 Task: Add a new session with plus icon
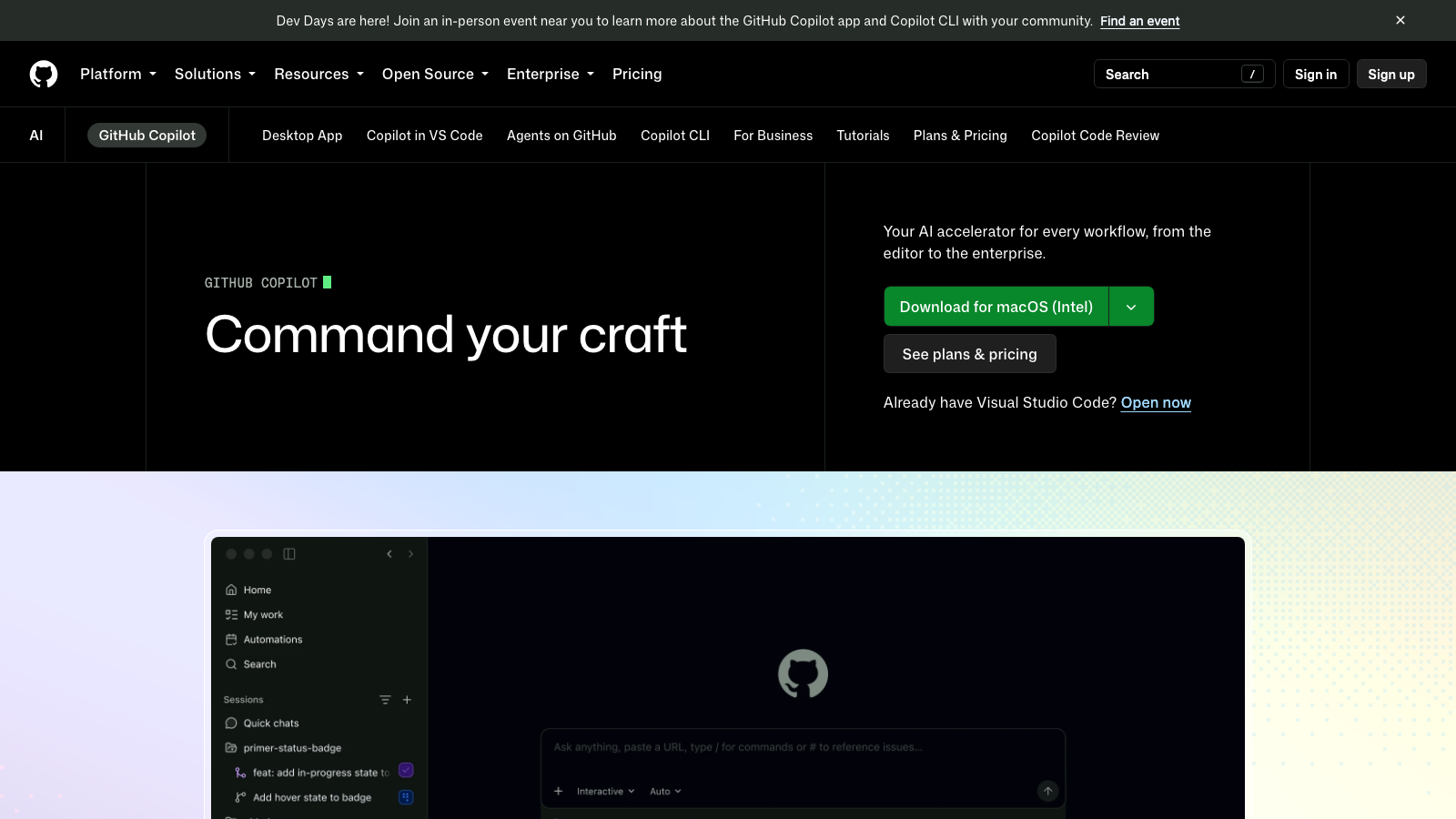(407, 700)
